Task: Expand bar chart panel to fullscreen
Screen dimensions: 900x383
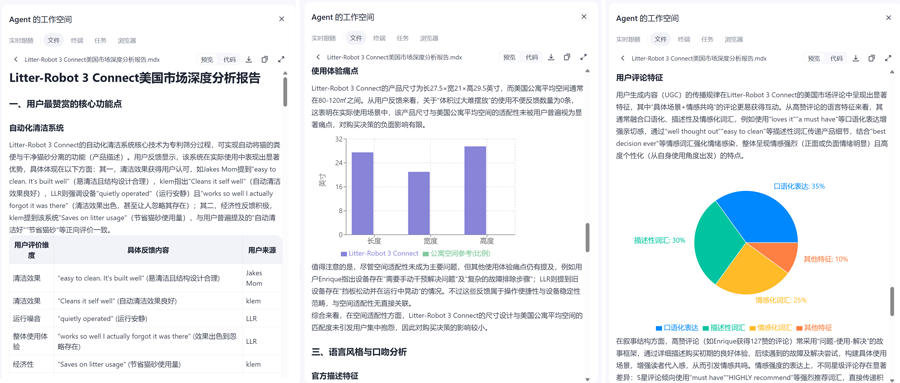Action: point(584,57)
